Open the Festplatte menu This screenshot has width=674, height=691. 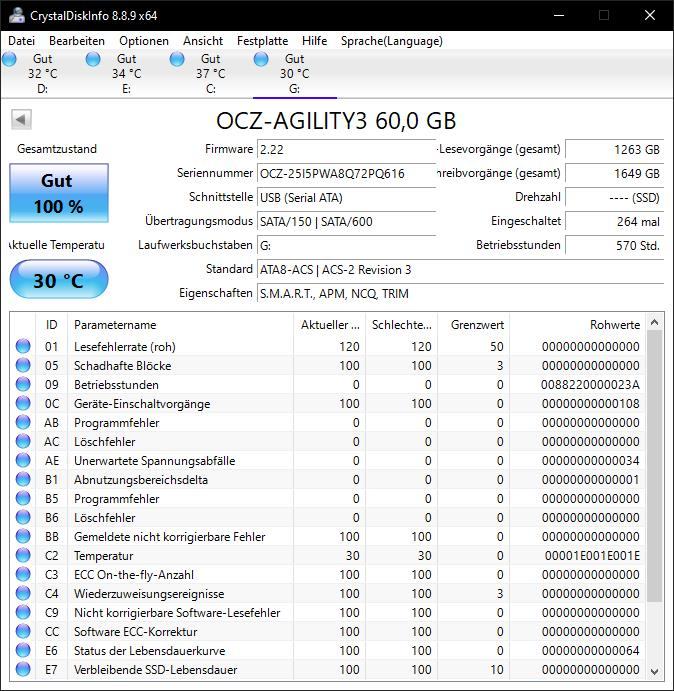click(x=262, y=41)
